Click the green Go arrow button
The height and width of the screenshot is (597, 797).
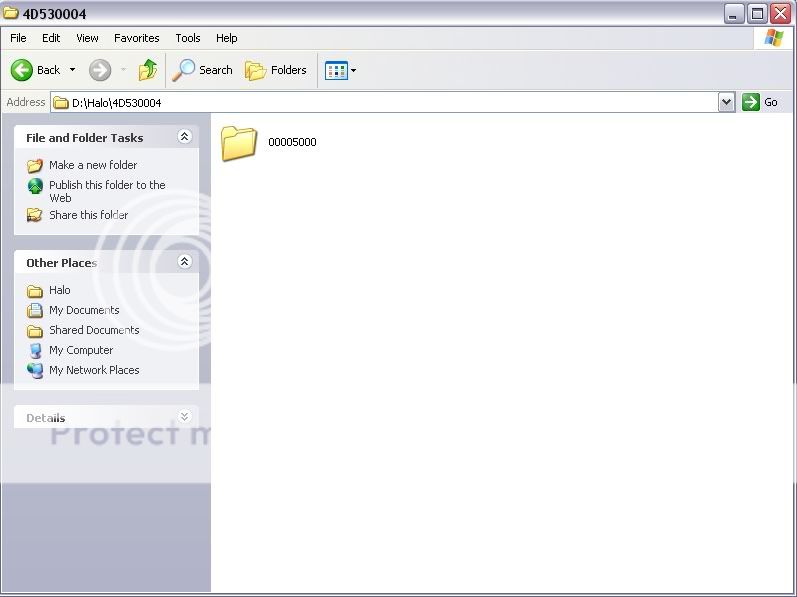pos(751,102)
